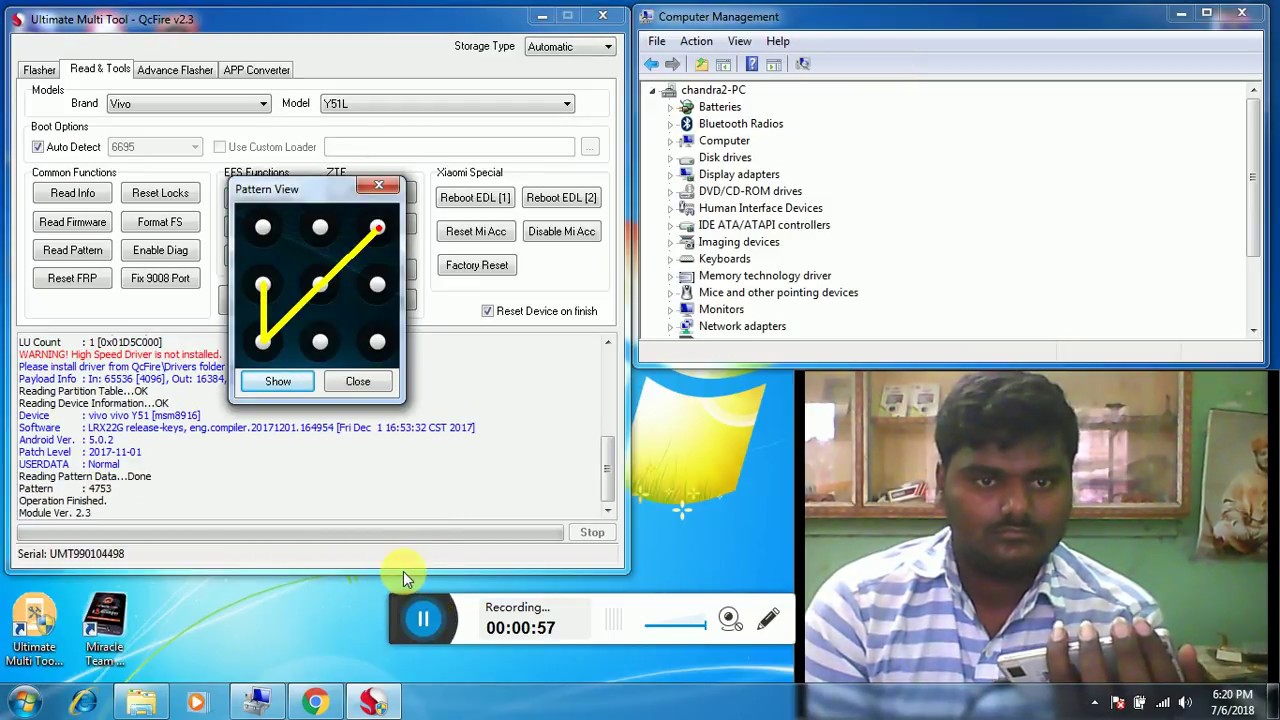The width and height of the screenshot is (1280, 720).
Task: Click the red Qualcomm app taskbar icon
Action: point(373,702)
